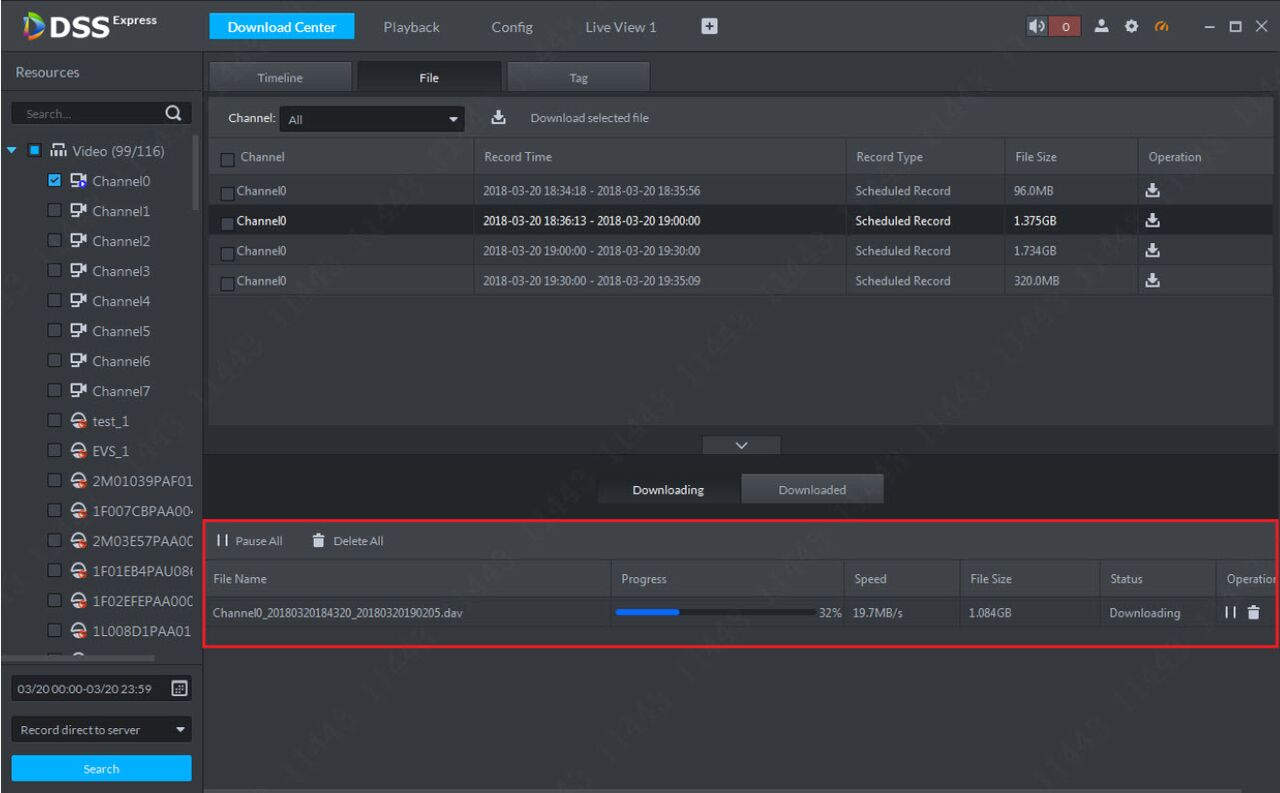The height and width of the screenshot is (793, 1280).
Task: Switch to the Timeline tab
Action: 280,78
